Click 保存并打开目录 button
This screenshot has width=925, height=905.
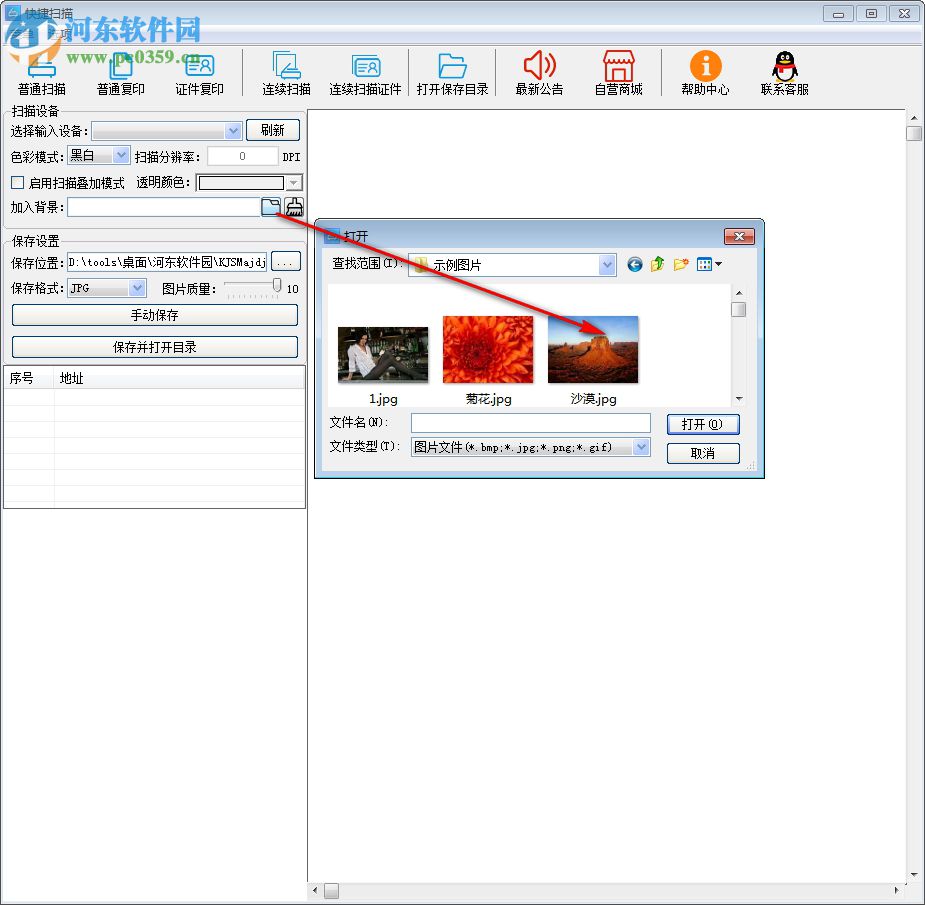[155, 347]
